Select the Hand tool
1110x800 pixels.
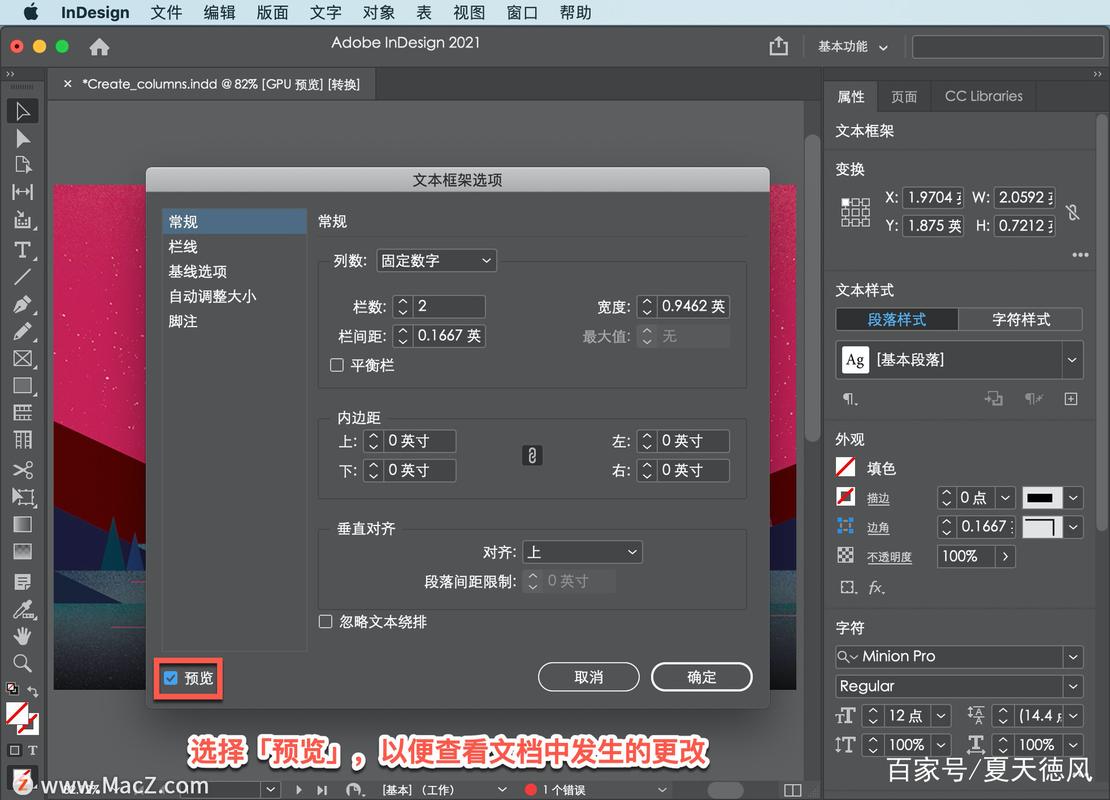click(23, 636)
